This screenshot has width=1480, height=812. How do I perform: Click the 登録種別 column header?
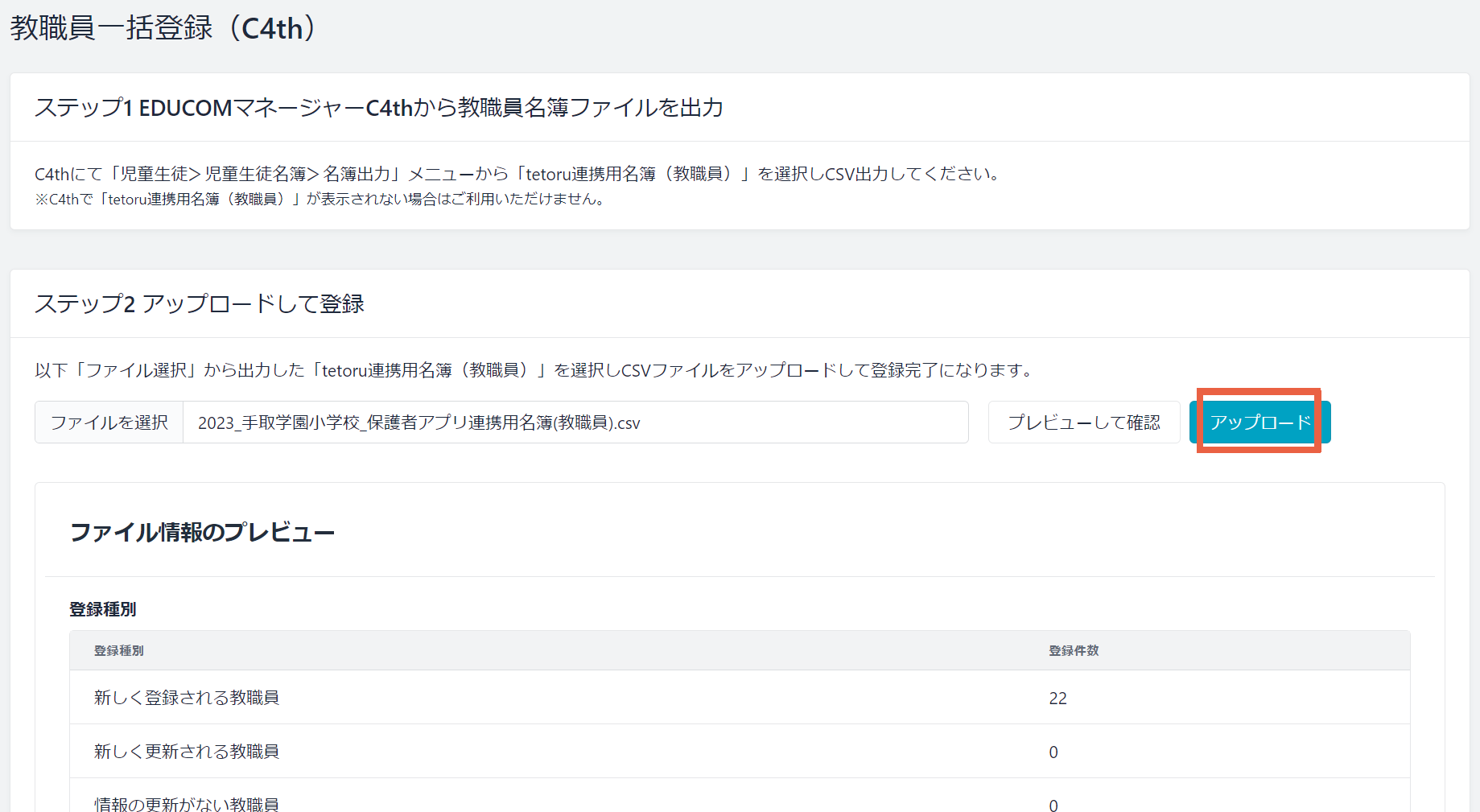pyautogui.click(x=119, y=650)
